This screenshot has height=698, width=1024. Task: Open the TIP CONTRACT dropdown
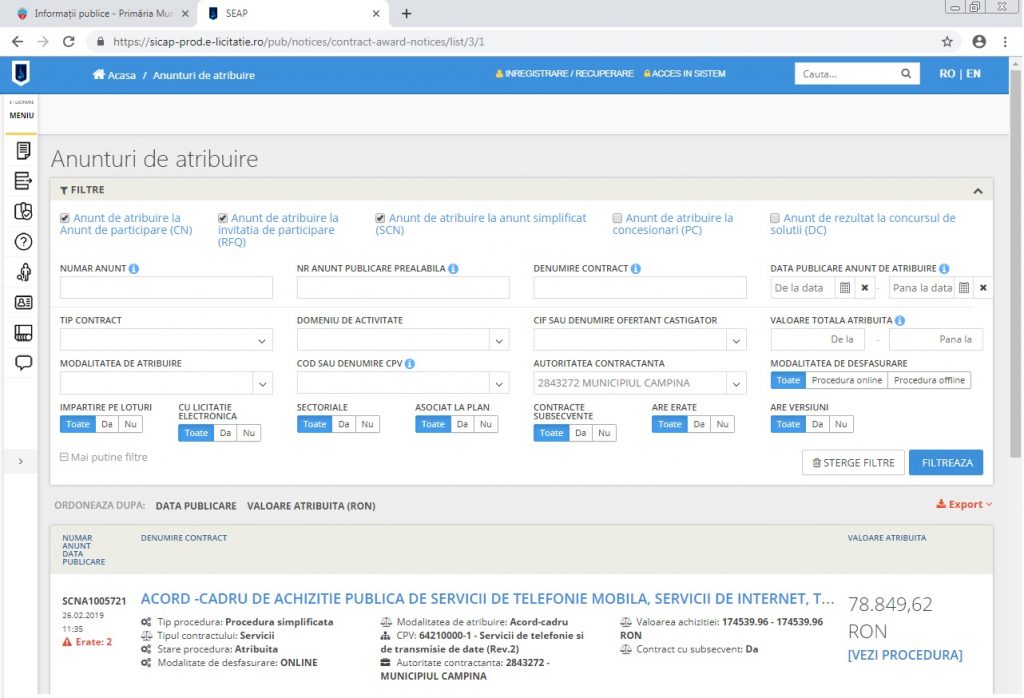[x=166, y=340]
